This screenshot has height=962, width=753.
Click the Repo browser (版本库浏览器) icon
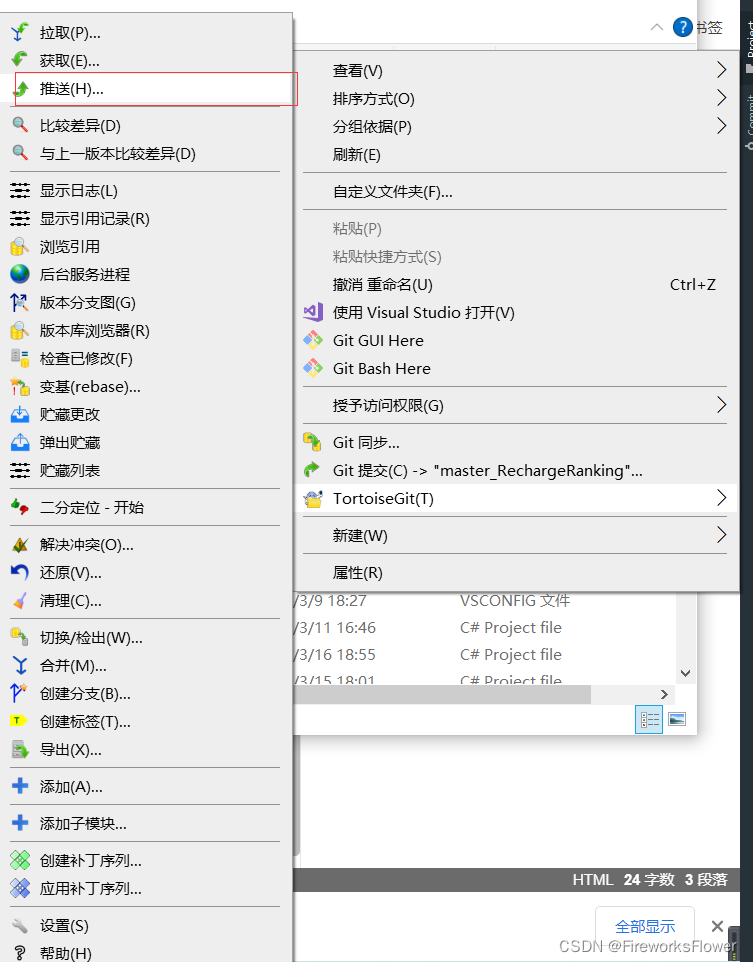[x=20, y=331]
